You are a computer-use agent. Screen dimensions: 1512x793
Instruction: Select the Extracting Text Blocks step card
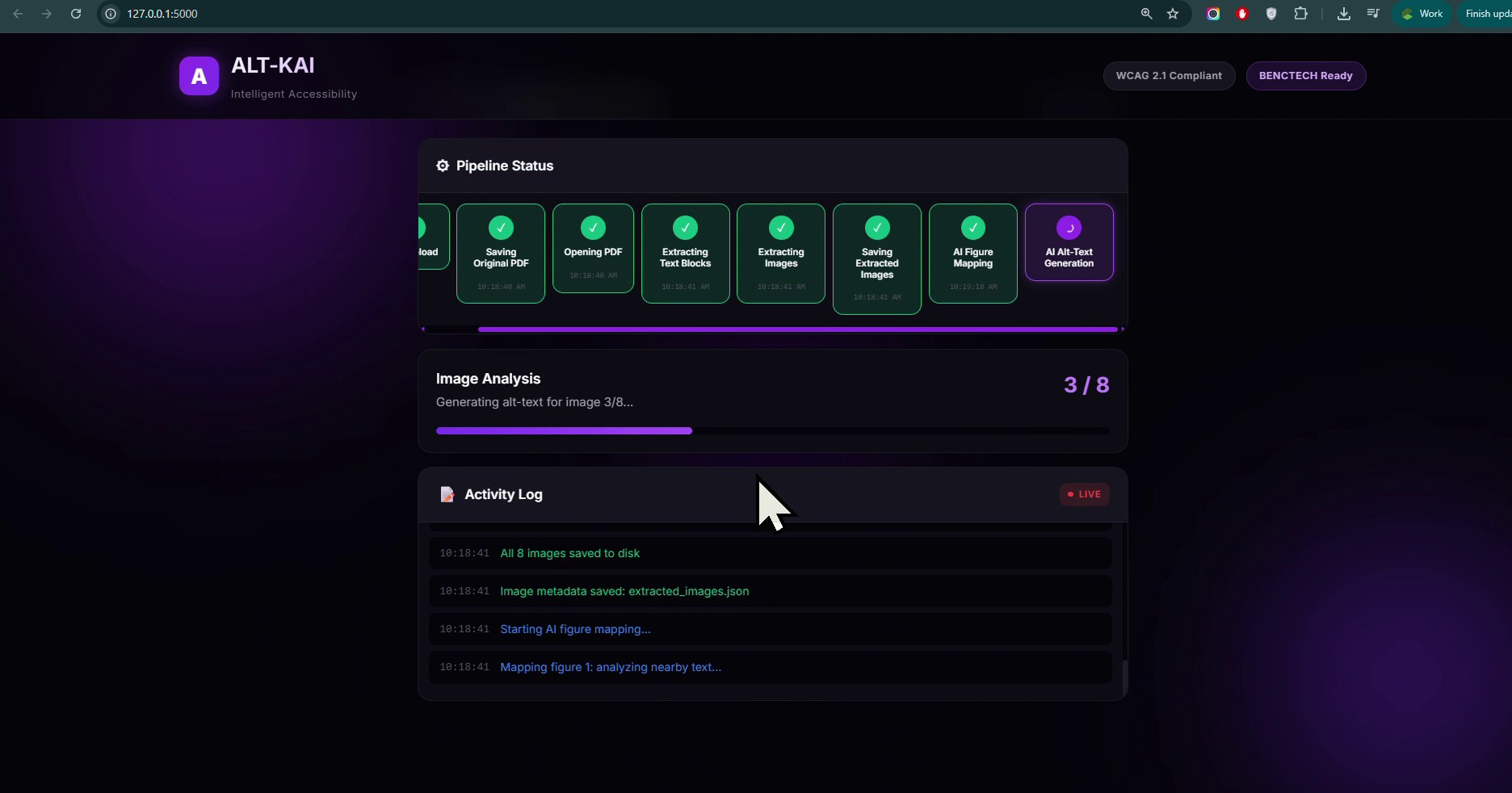point(685,254)
